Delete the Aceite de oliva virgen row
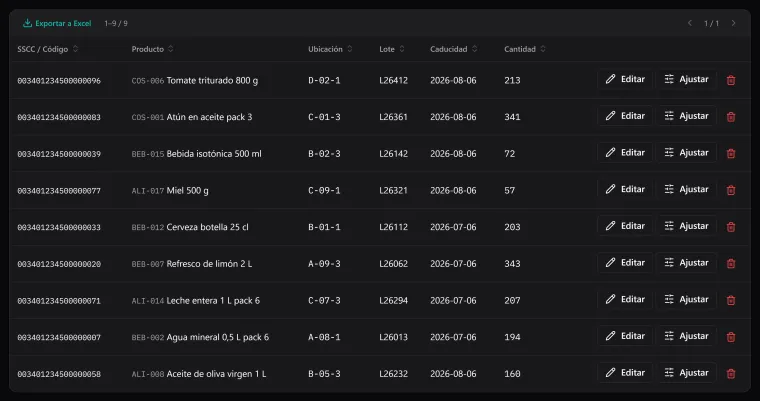This screenshot has height=401, width=760. (x=731, y=374)
